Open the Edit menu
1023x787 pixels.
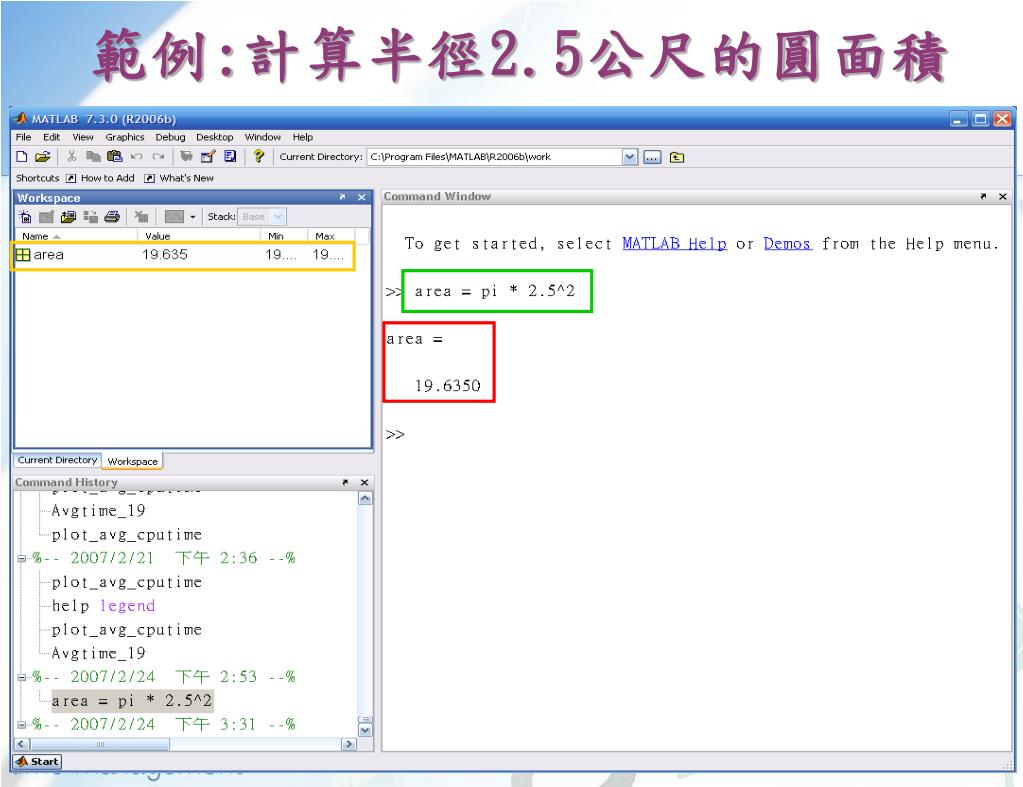tap(52, 137)
